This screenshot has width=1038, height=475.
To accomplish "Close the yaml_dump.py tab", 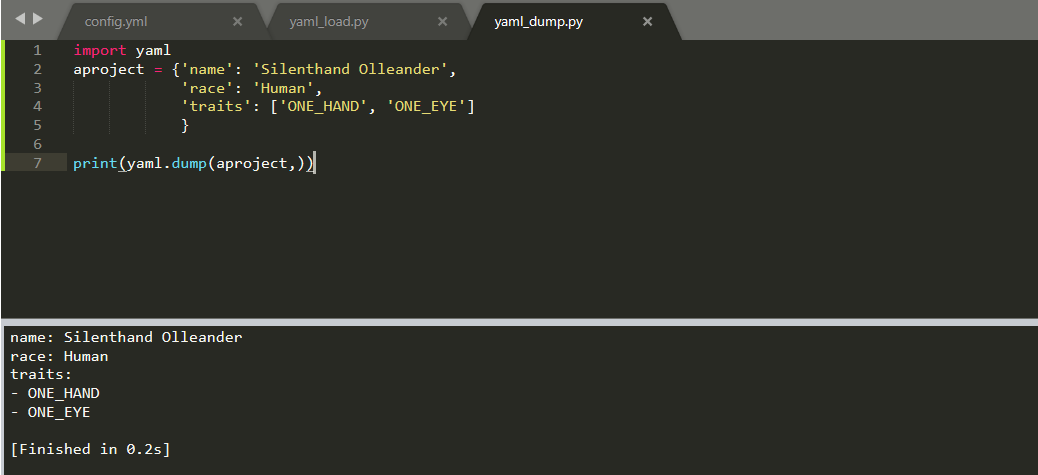I will coord(647,22).
